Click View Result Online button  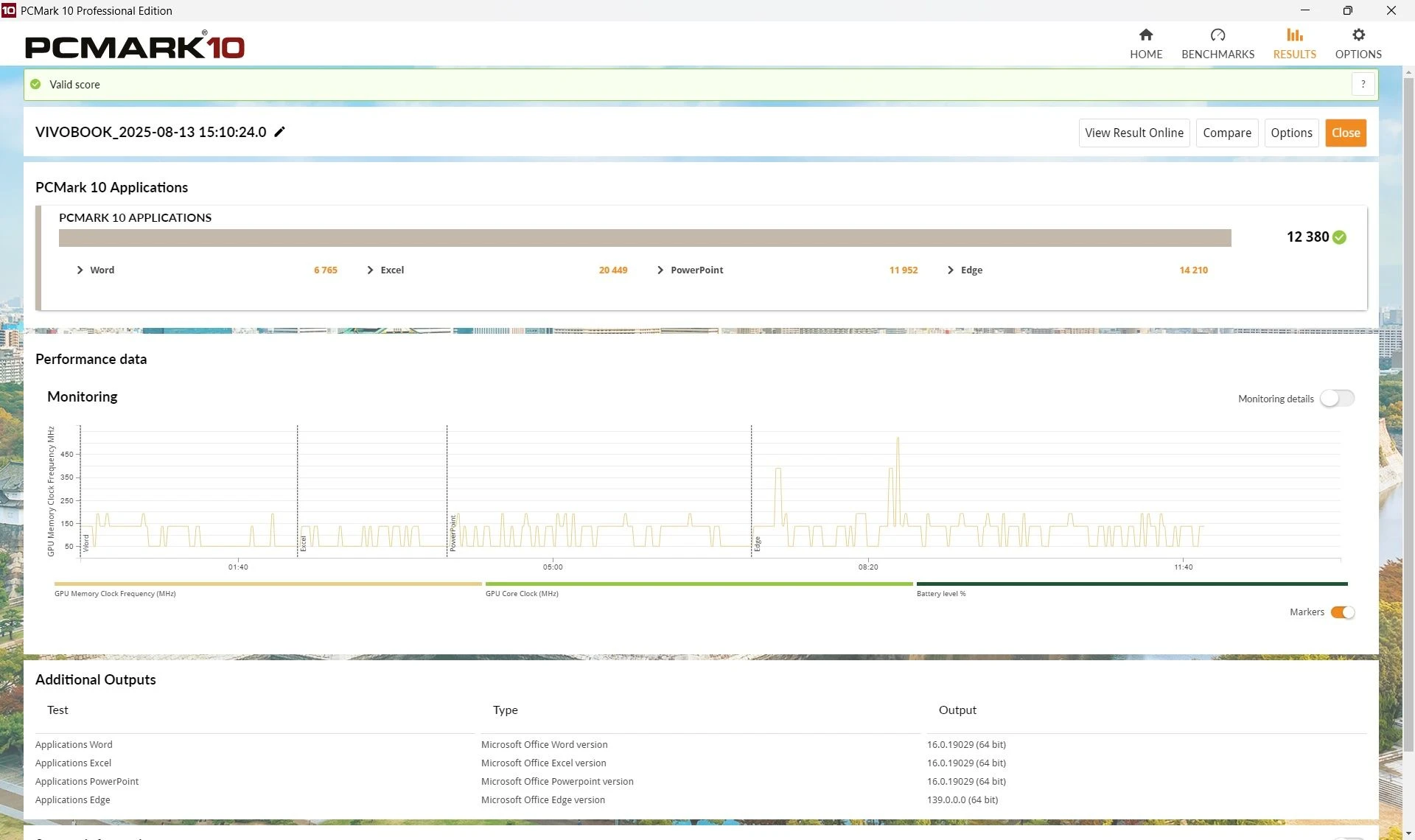(1134, 133)
